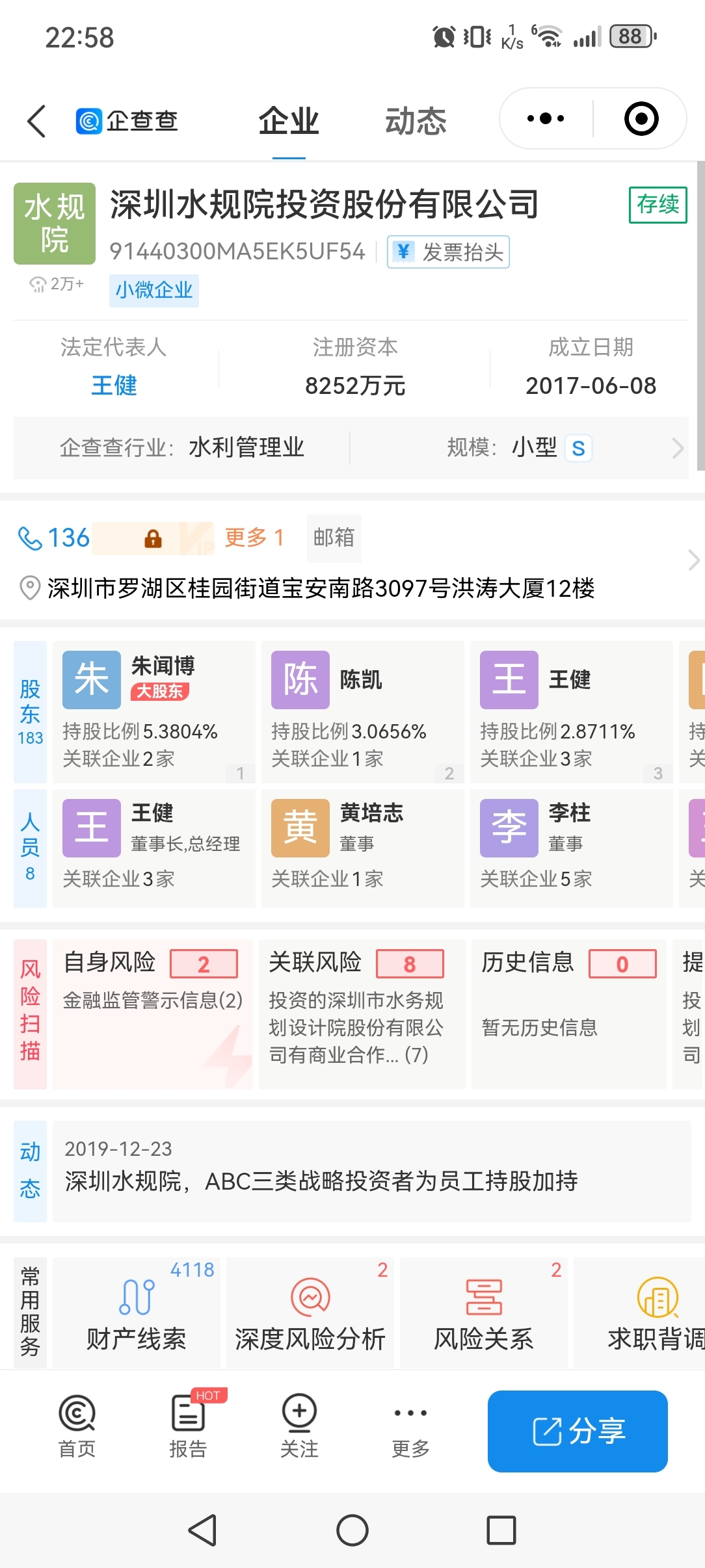Viewport: 705px width, 1568px height.
Task: Tap Android home navigation circle
Action: pos(352,1530)
